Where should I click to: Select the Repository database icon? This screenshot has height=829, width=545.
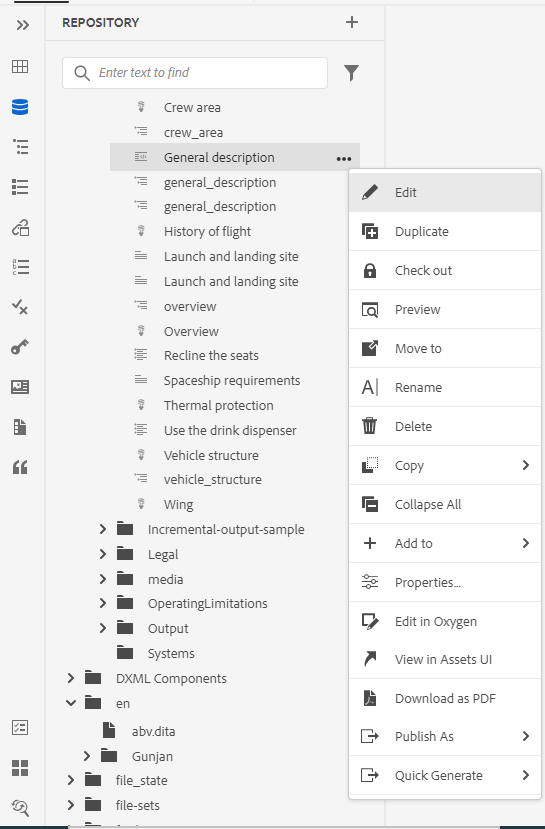[20, 107]
